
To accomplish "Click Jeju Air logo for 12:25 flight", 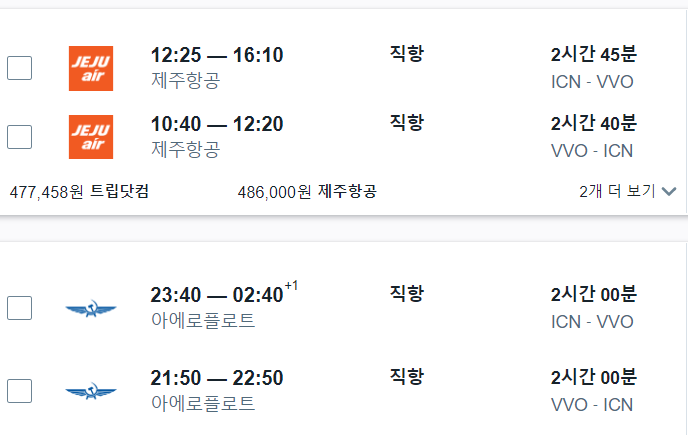I will point(90,68).
